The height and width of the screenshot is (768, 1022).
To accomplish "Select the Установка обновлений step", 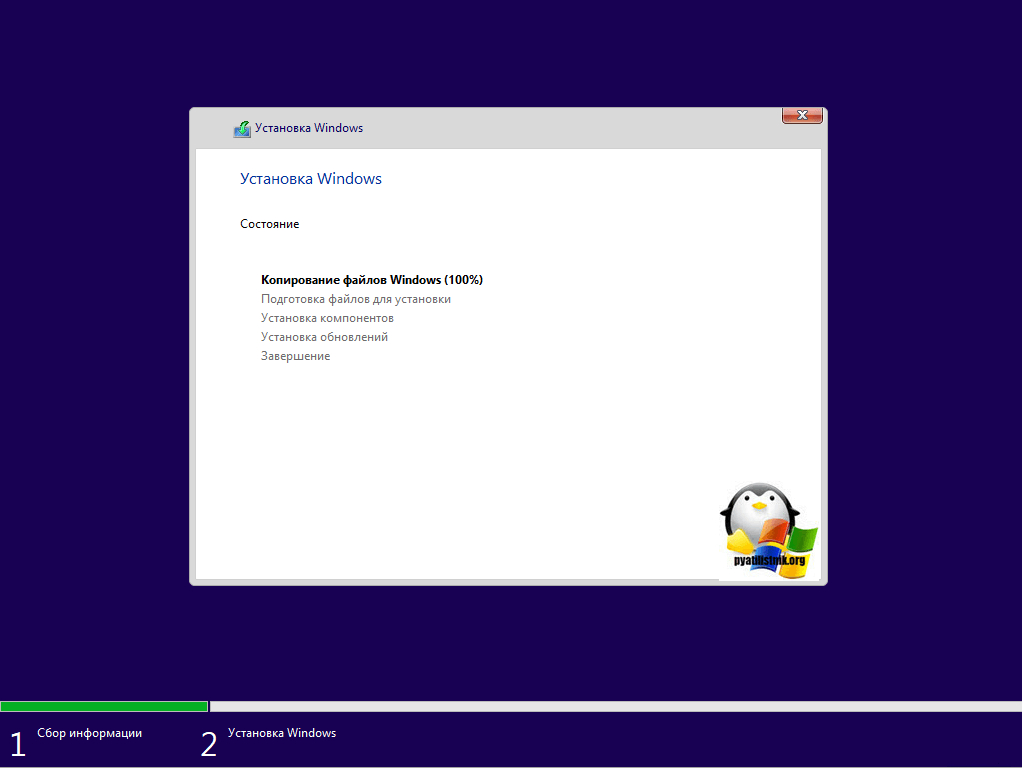I will [x=324, y=337].
